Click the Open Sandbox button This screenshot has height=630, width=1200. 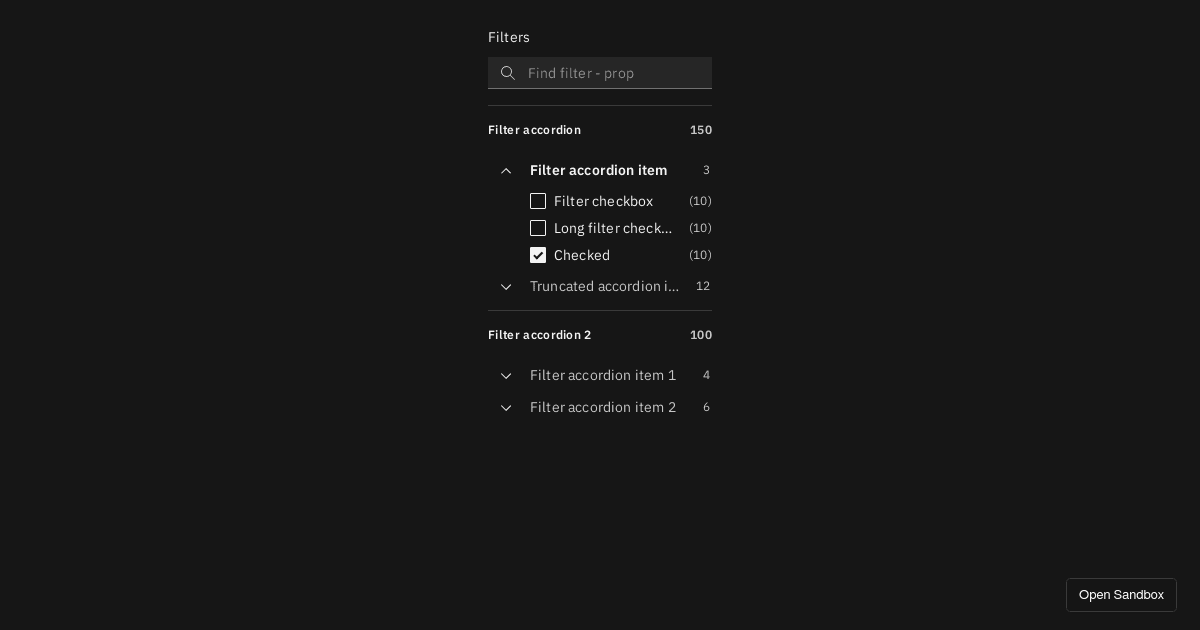pos(1121,595)
